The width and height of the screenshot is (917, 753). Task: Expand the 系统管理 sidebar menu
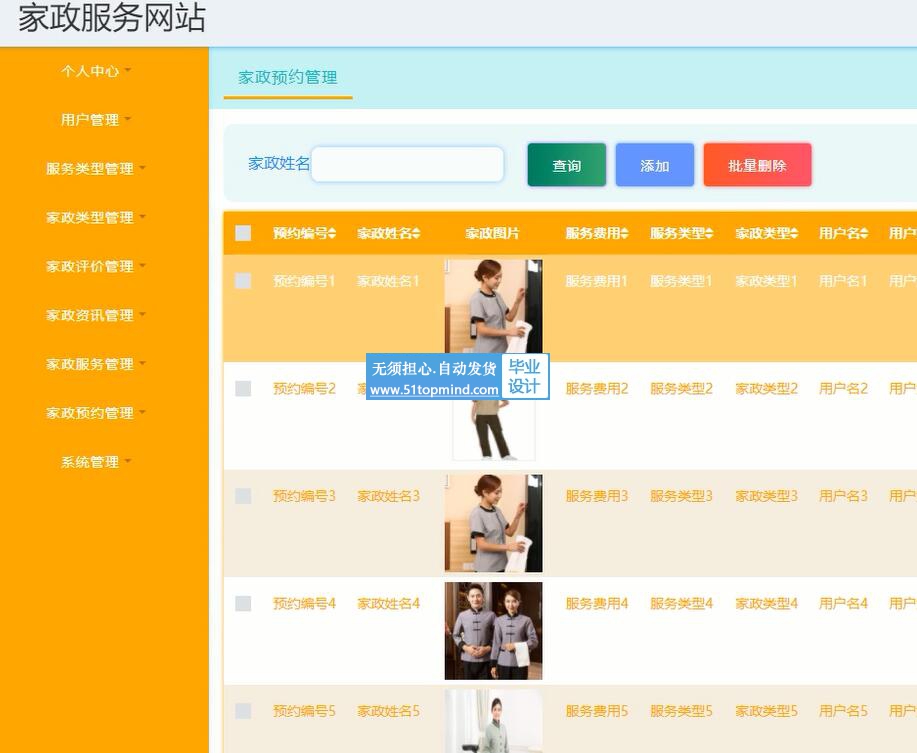[96, 462]
